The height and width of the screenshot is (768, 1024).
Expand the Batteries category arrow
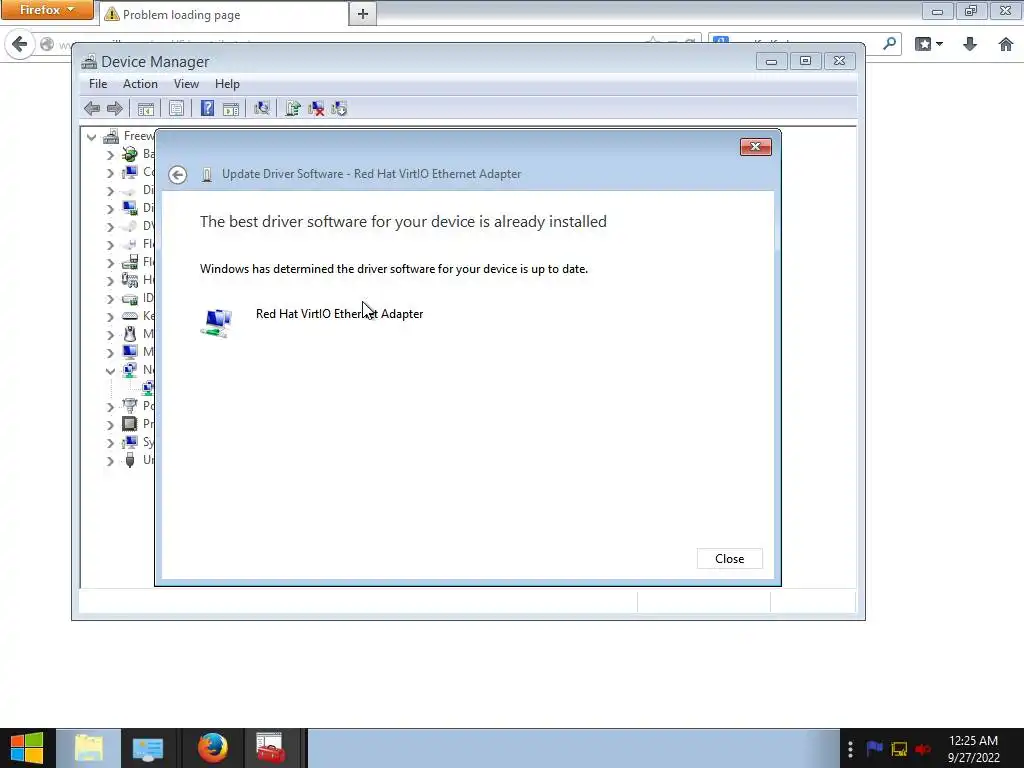click(110, 155)
